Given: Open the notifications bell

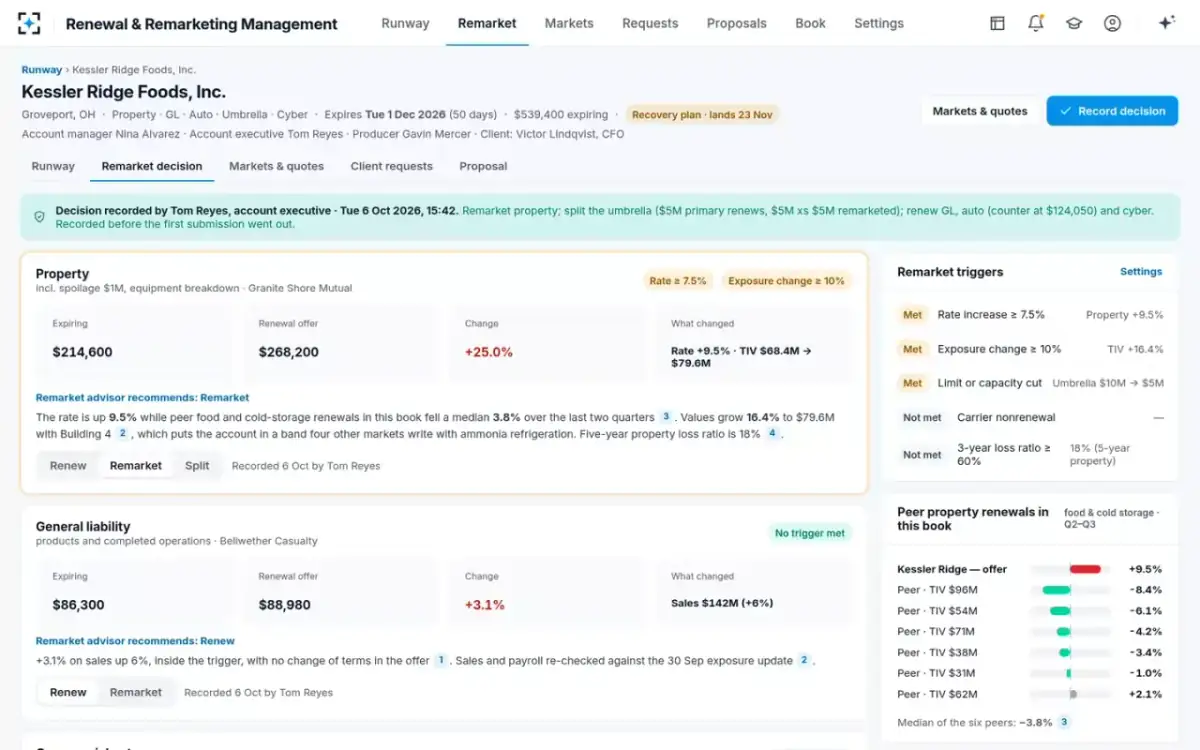Looking at the screenshot, I should 1036,23.
